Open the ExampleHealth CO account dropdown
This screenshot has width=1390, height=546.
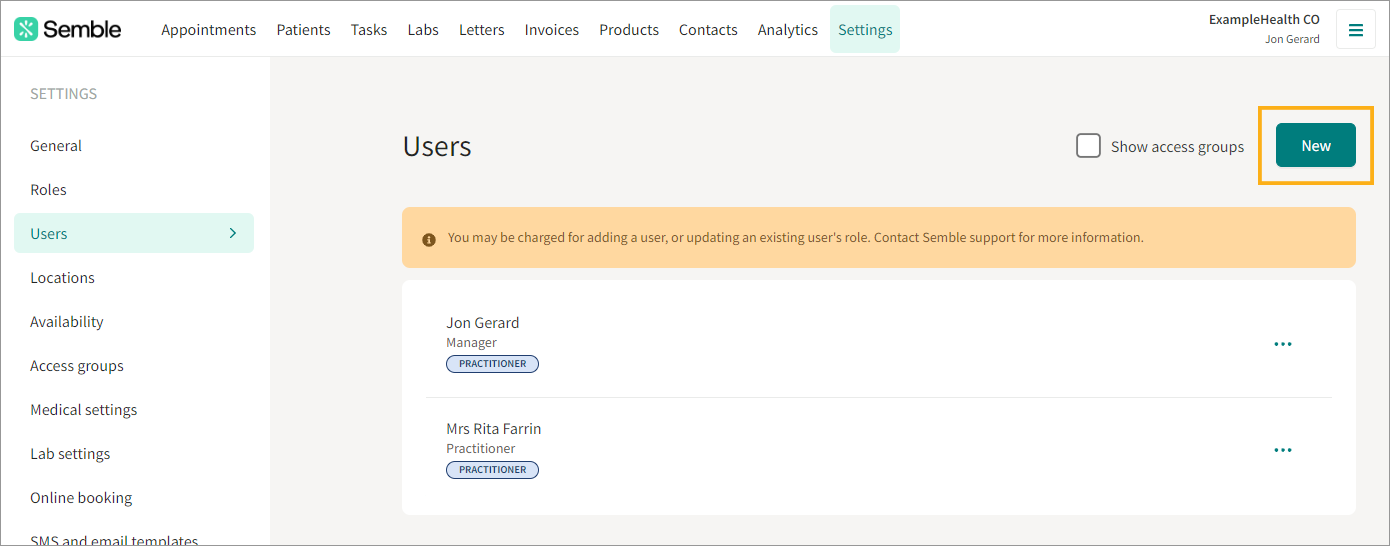tap(1264, 29)
